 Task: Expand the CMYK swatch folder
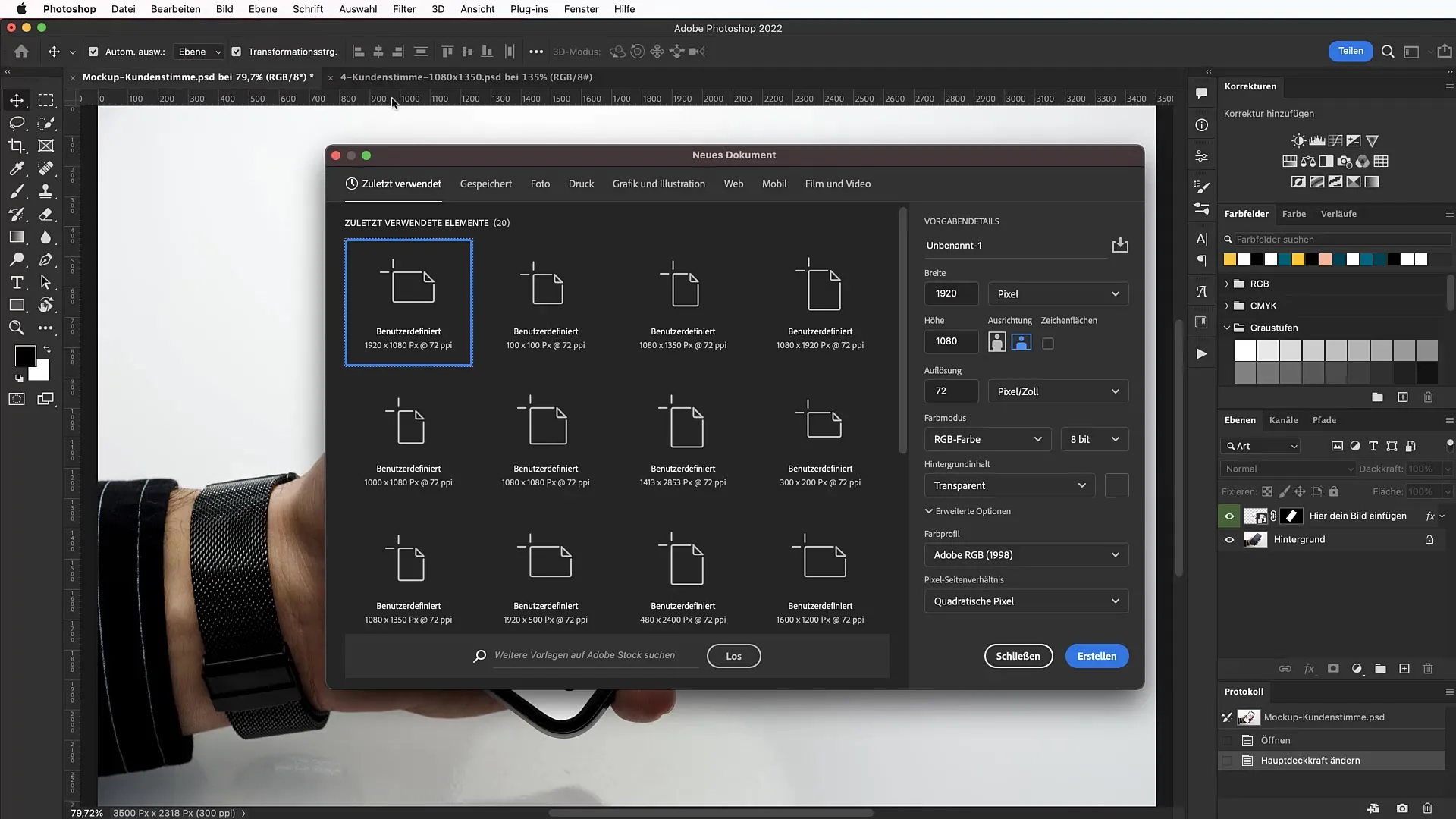pyautogui.click(x=1227, y=306)
